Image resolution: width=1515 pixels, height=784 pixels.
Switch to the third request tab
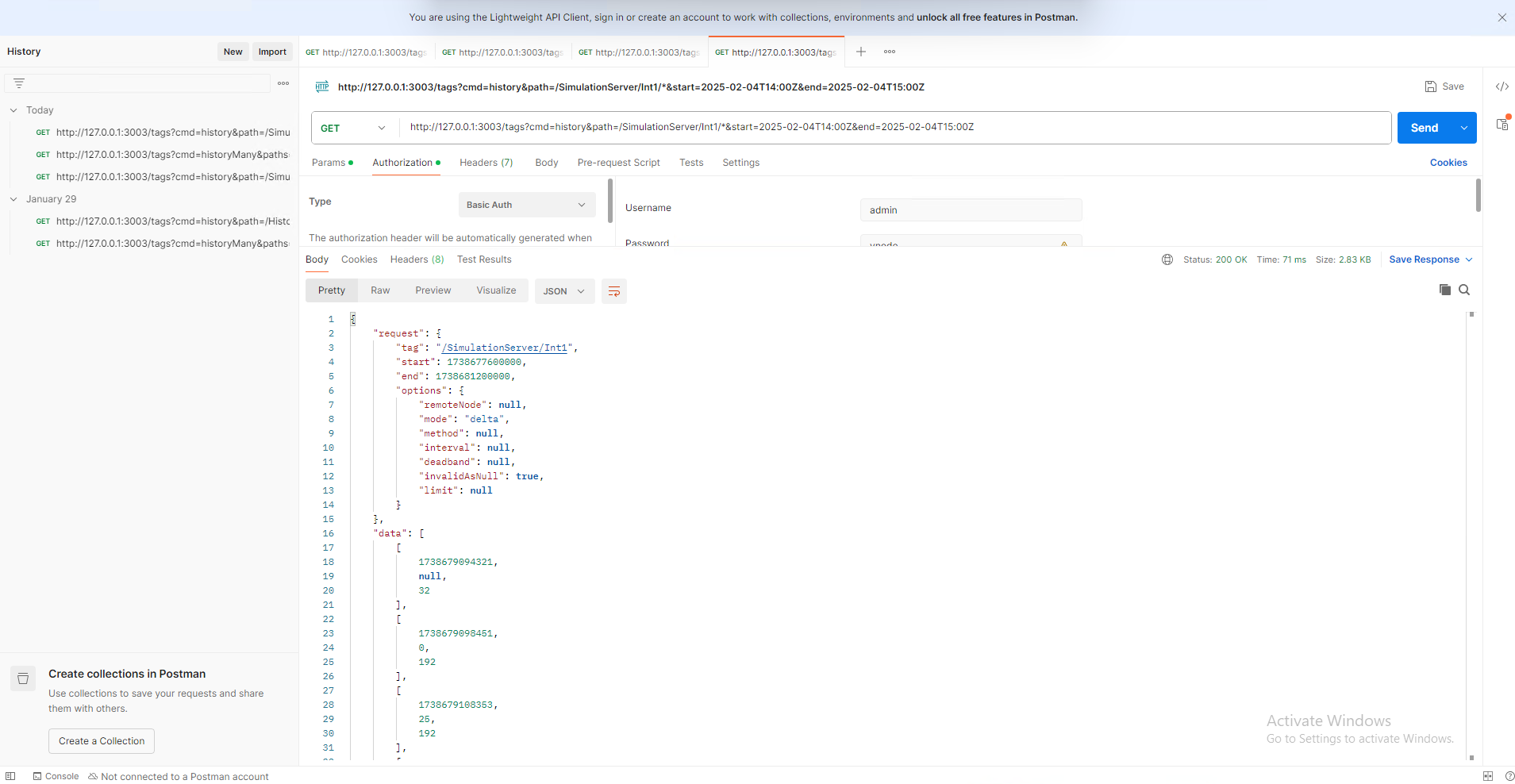pyautogui.click(x=640, y=52)
